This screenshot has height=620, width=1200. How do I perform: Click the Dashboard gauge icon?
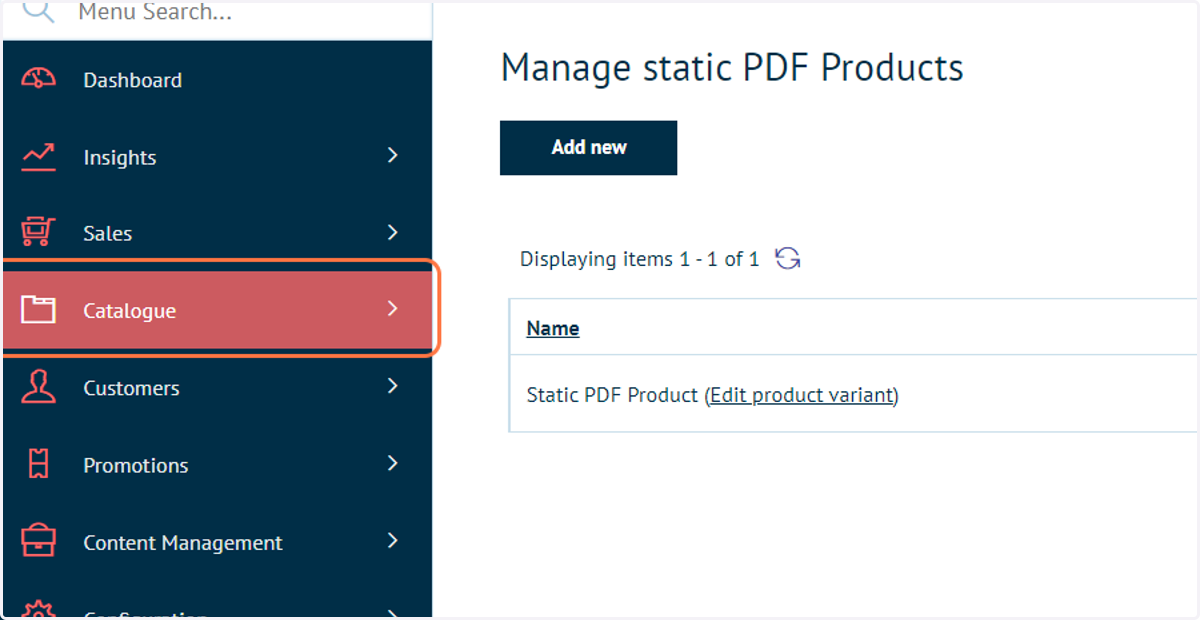[38, 79]
